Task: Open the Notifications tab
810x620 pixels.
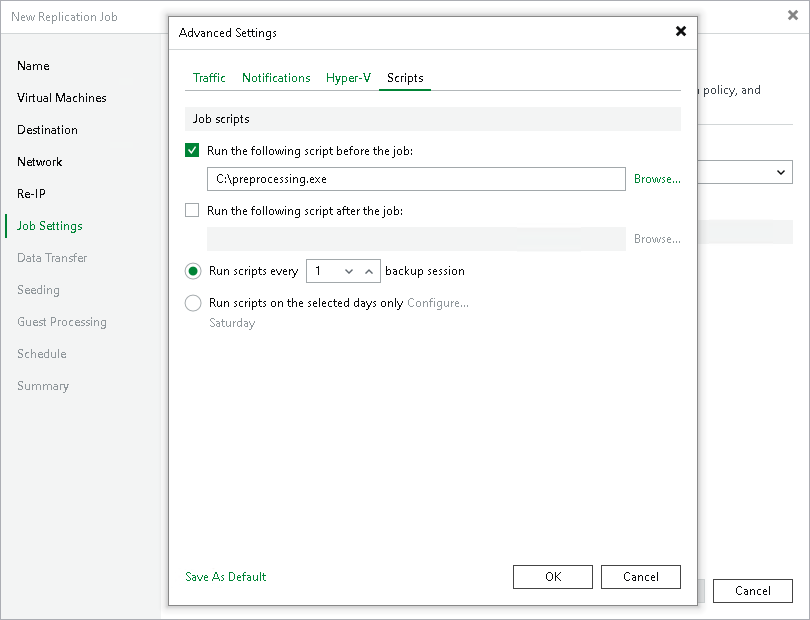Action: [x=276, y=78]
